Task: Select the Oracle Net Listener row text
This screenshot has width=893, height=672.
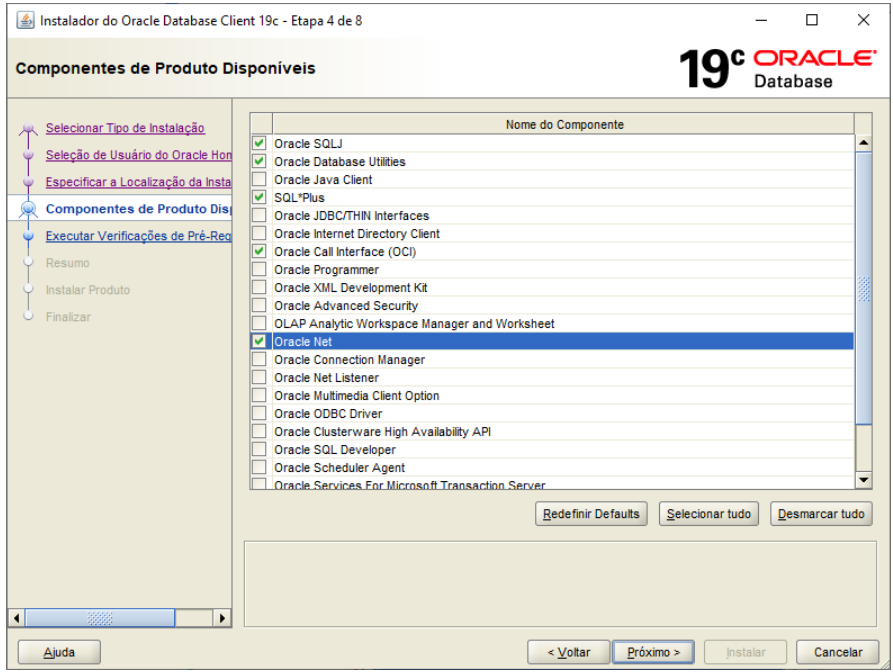Action: (326, 378)
